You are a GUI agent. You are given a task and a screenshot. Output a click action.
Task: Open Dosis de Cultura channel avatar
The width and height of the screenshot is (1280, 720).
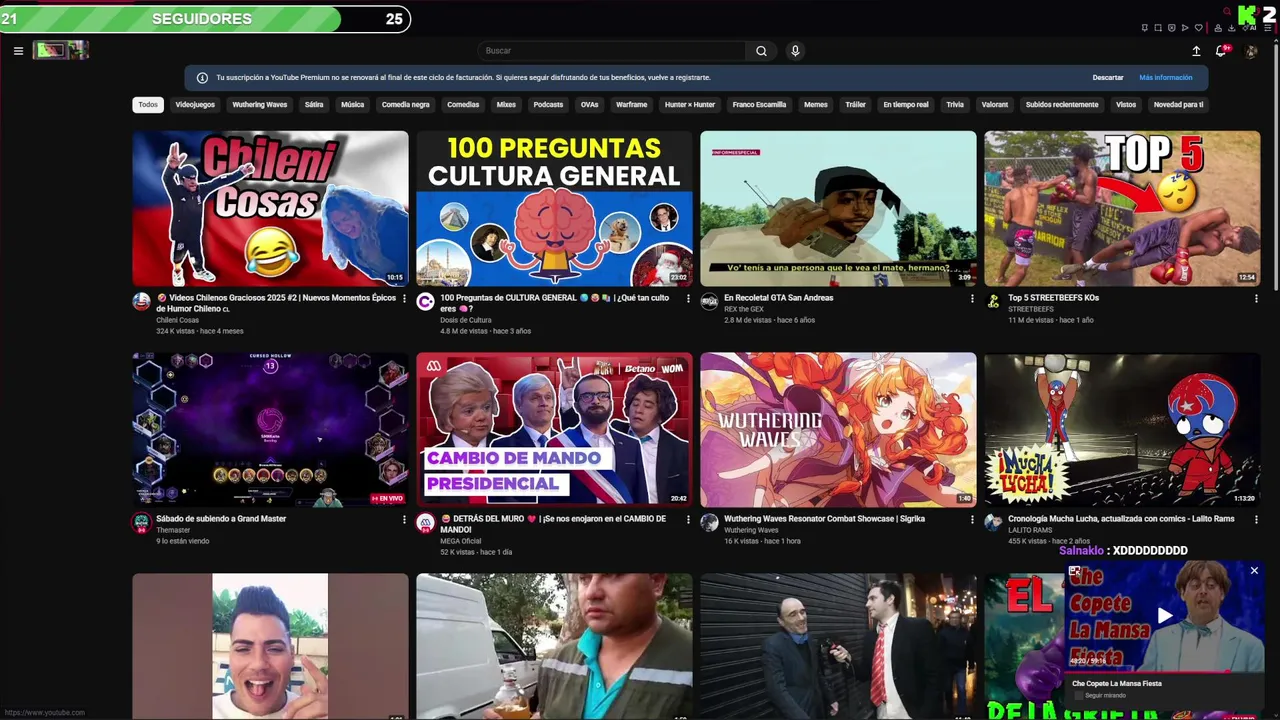(x=425, y=301)
